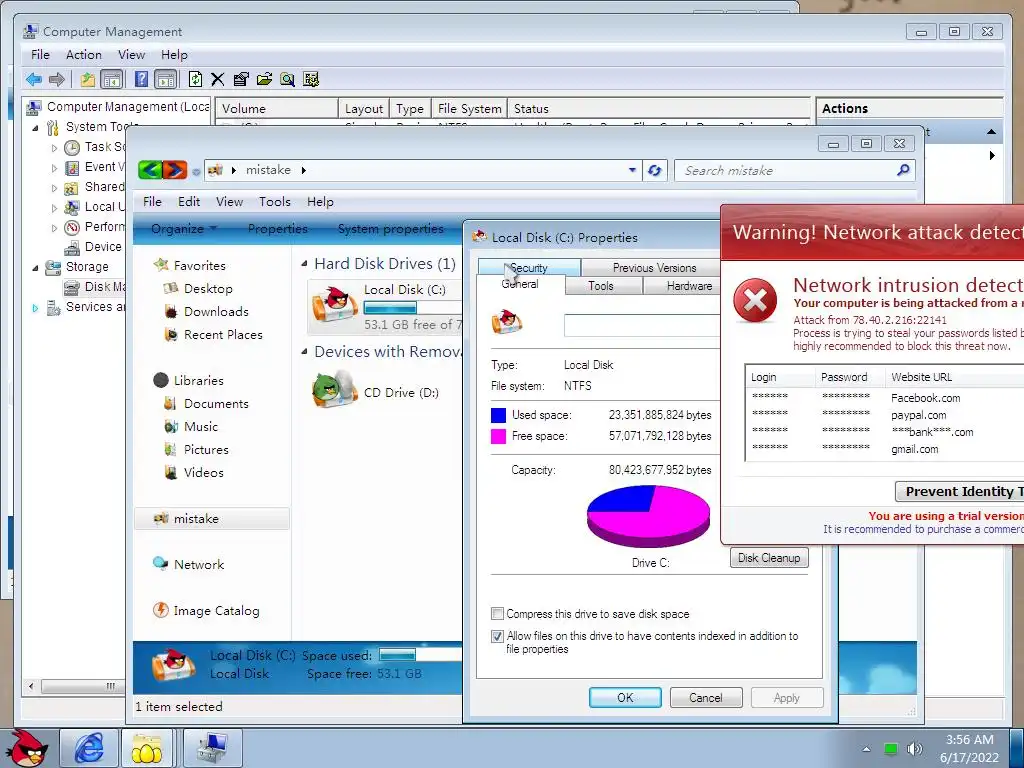Viewport: 1024px width, 768px height.
Task: Click OK in Local Disk Properties
Action: click(x=625, y=697)
